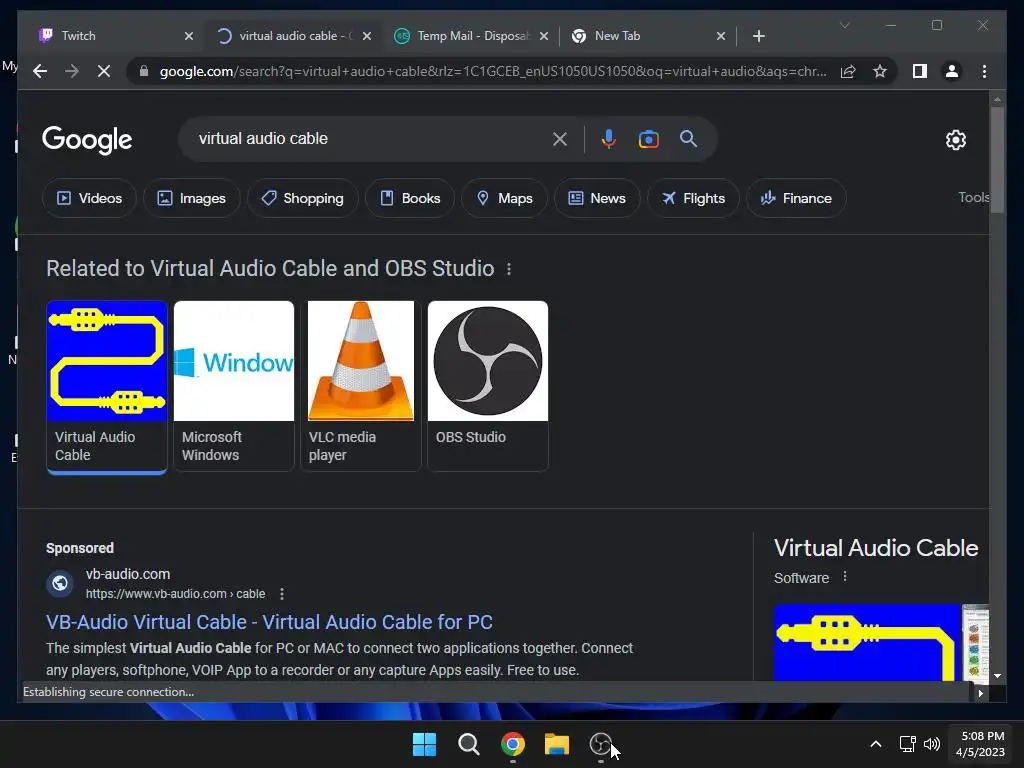Filter results by Videos
The image size is (1024, 768).
point(89,198)
